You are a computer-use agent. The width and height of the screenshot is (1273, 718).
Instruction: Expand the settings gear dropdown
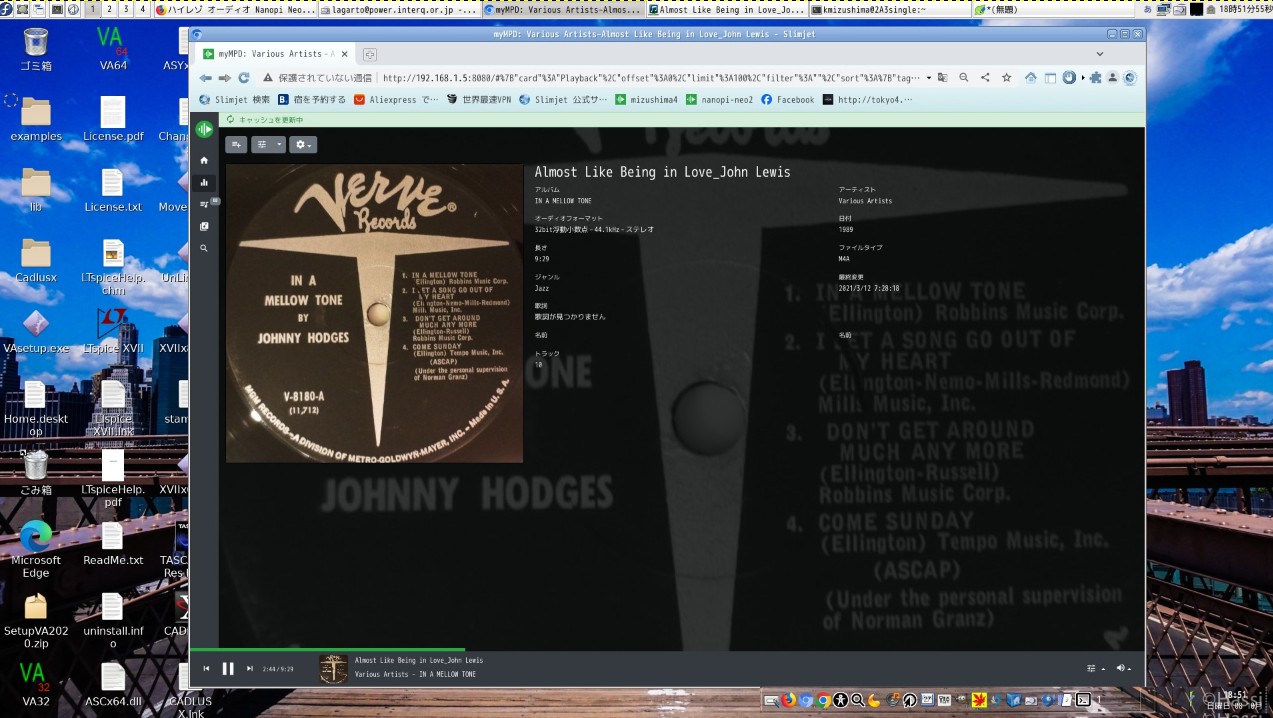pos(303,145)
